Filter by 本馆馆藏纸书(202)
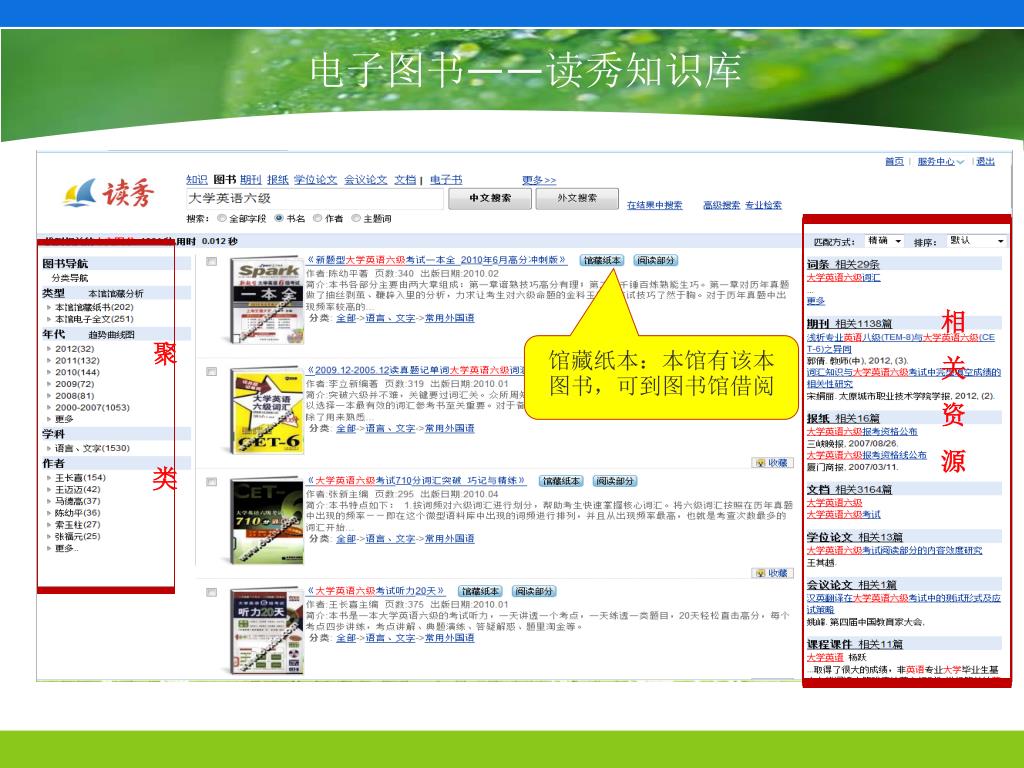 [x=94, y=307]
